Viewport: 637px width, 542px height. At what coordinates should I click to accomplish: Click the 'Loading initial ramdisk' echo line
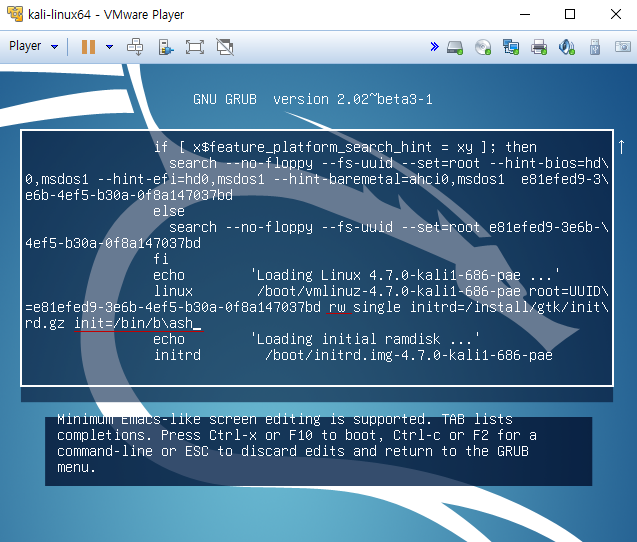316,339
